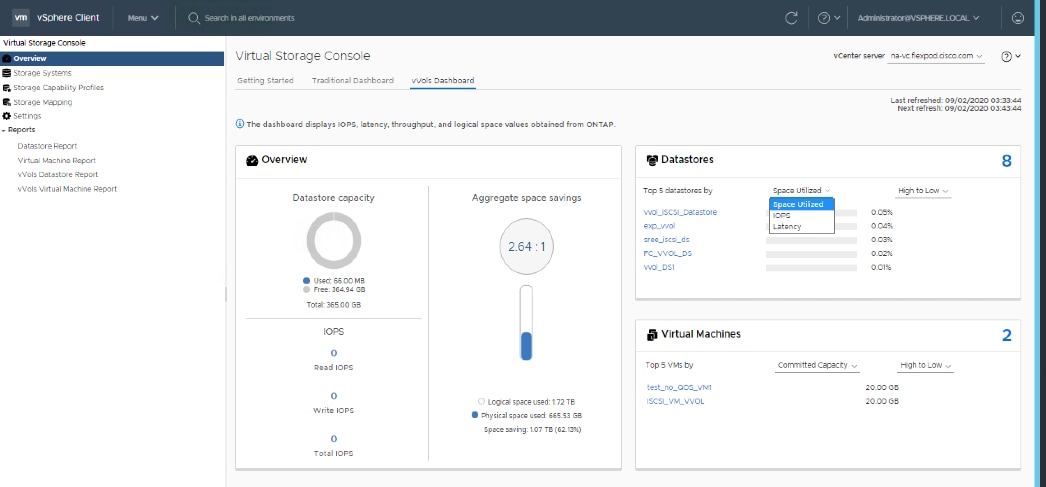The width and height of the screenshot is (1046, 487).
Task: Open the vVols Datastore Report
Action: click(58, 175)
